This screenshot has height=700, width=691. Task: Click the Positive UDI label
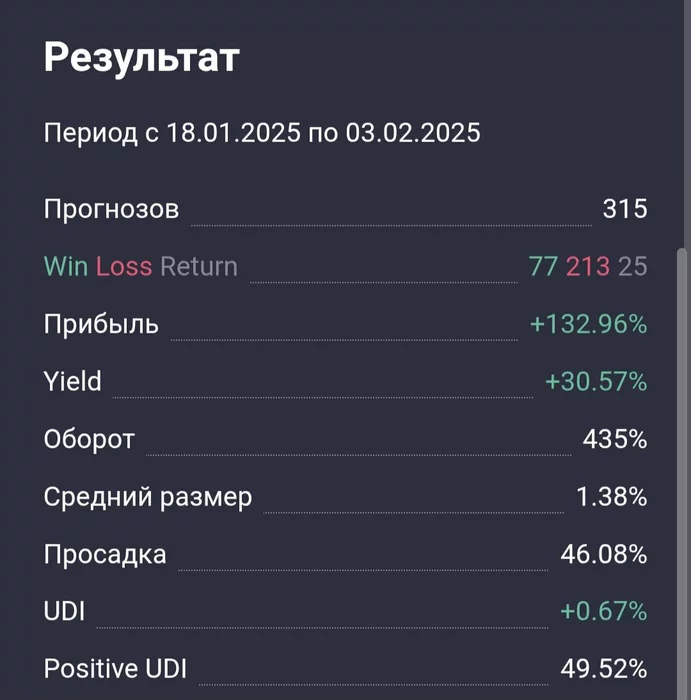click(x=115, y=669)
